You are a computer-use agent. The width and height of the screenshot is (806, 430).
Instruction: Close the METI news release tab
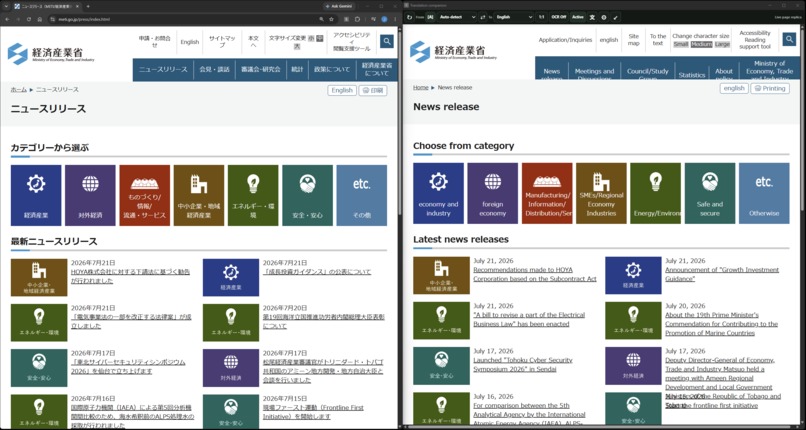point(77,6)
